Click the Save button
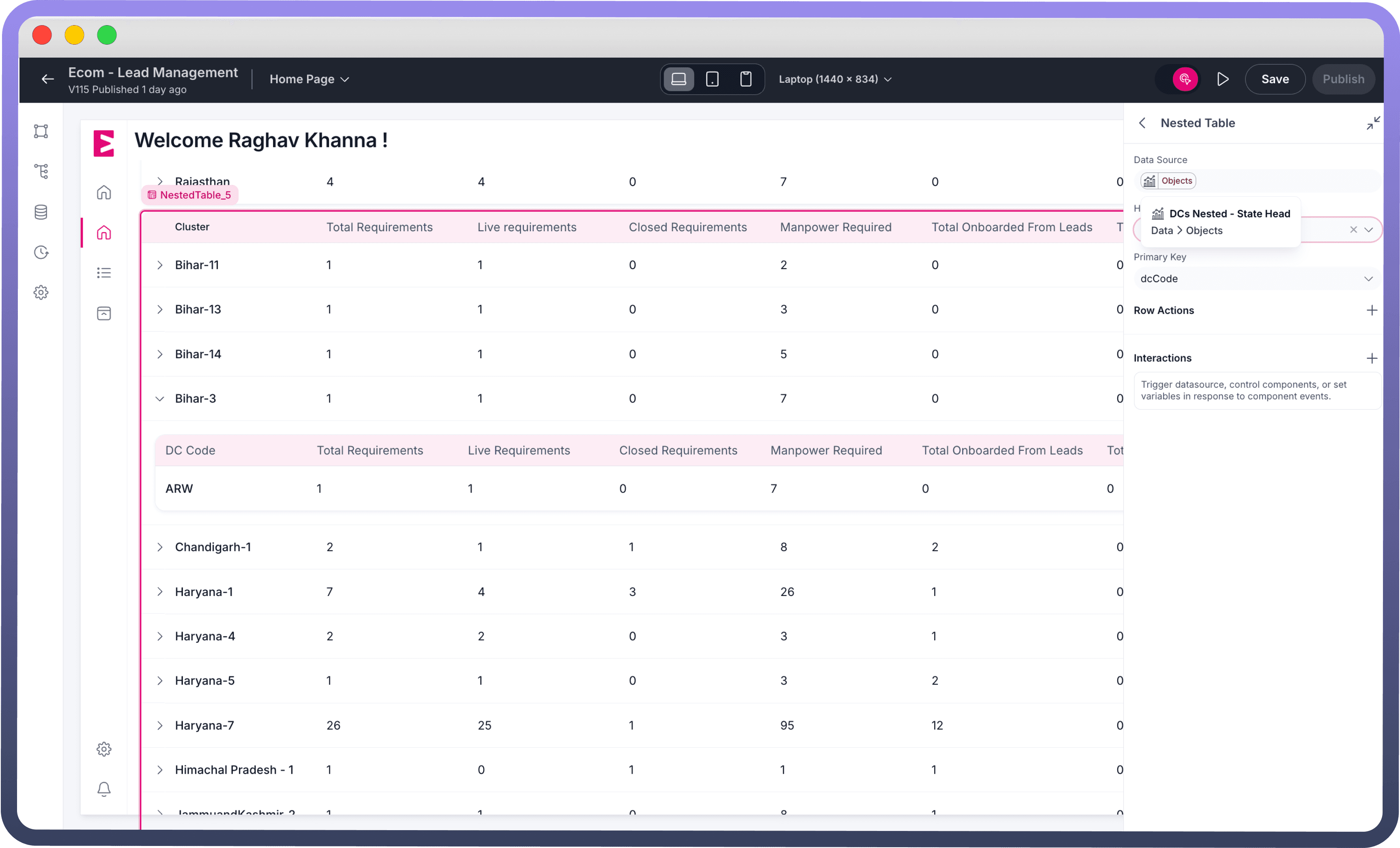1400x848 pixels. tap(1274, 79)
